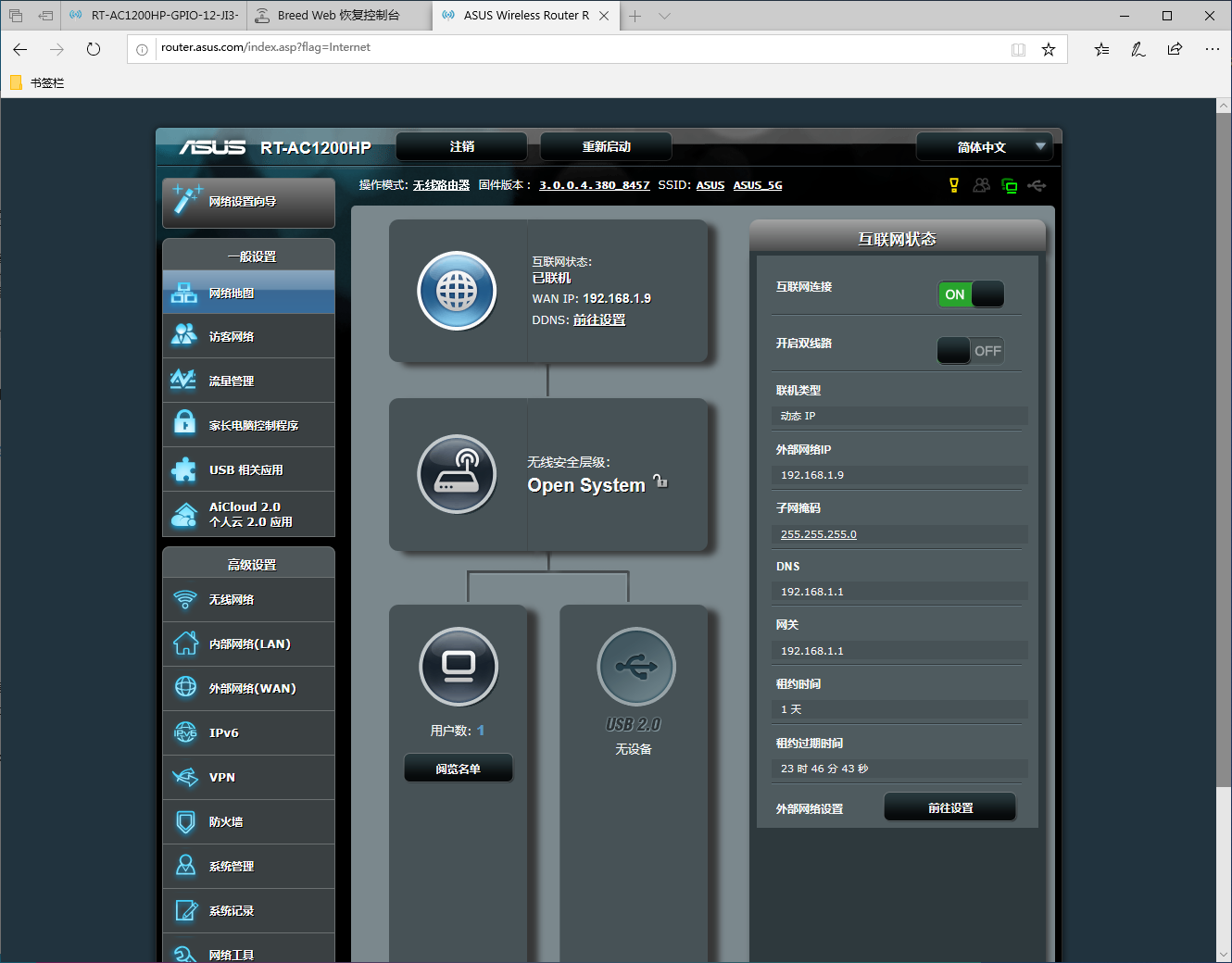This screenshot has width=1232, height=963.
Task: Click scrollbar down arrow
Action: [x=1224, y=955]
